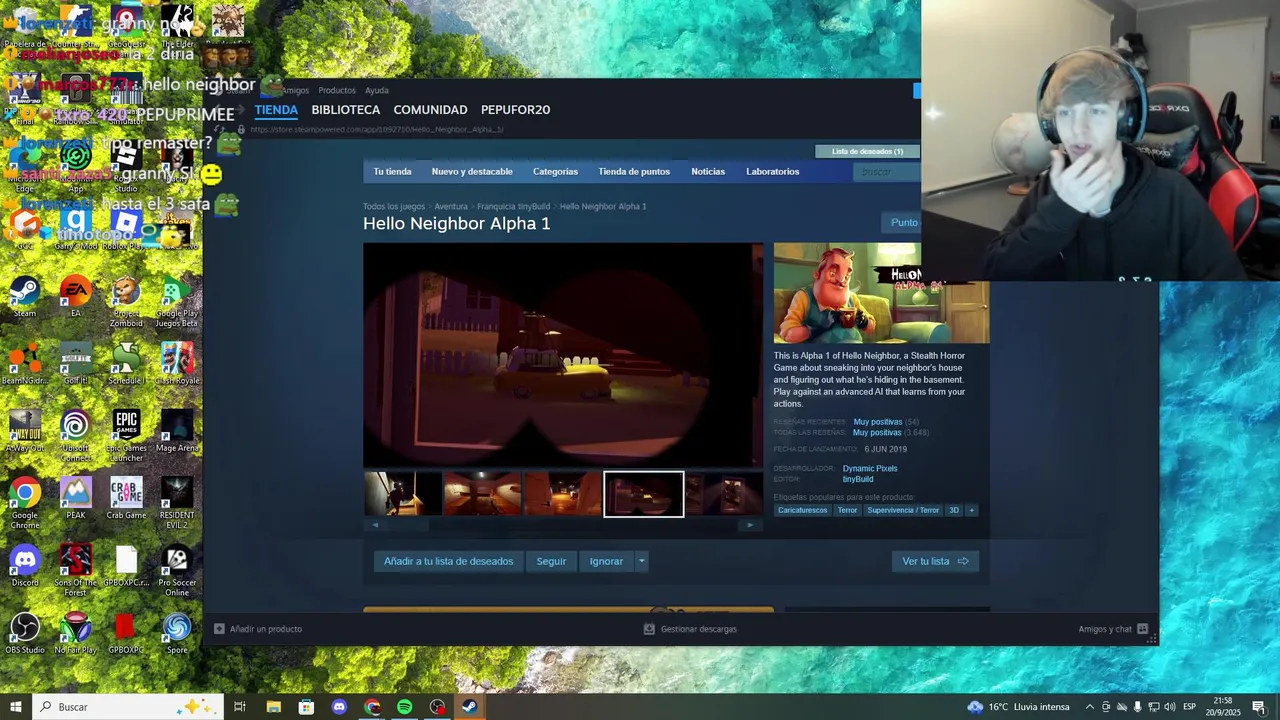The width and height of the screenshot is (1280, 720).
Task: Open the notification center icon
Action: click(x=1259, y=707)
